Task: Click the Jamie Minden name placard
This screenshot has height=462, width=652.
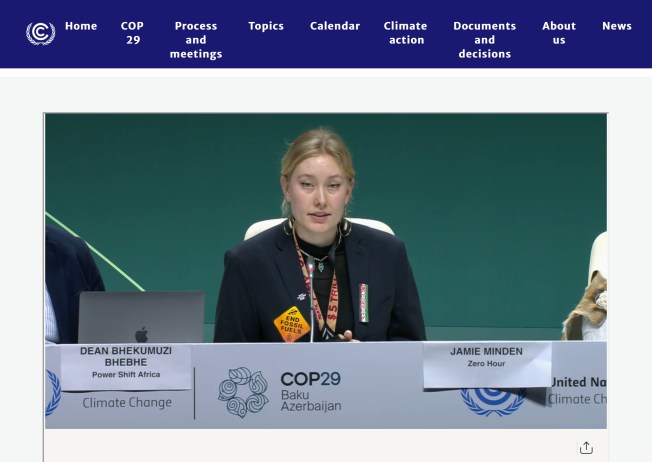Action: coord(486,364)
